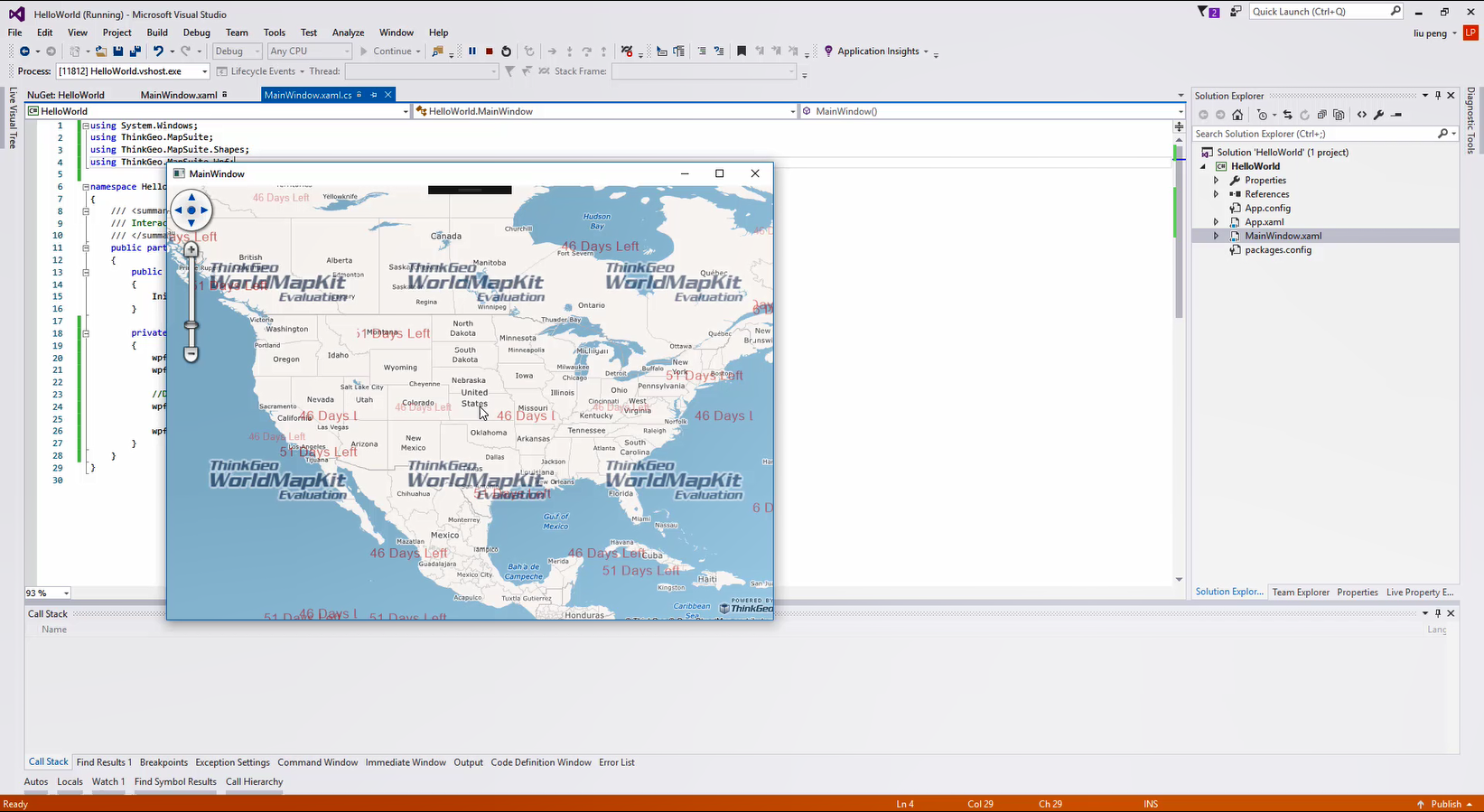Pan the map right using arrow
The height and width of the screenshot is (812, 1484).
205,210
